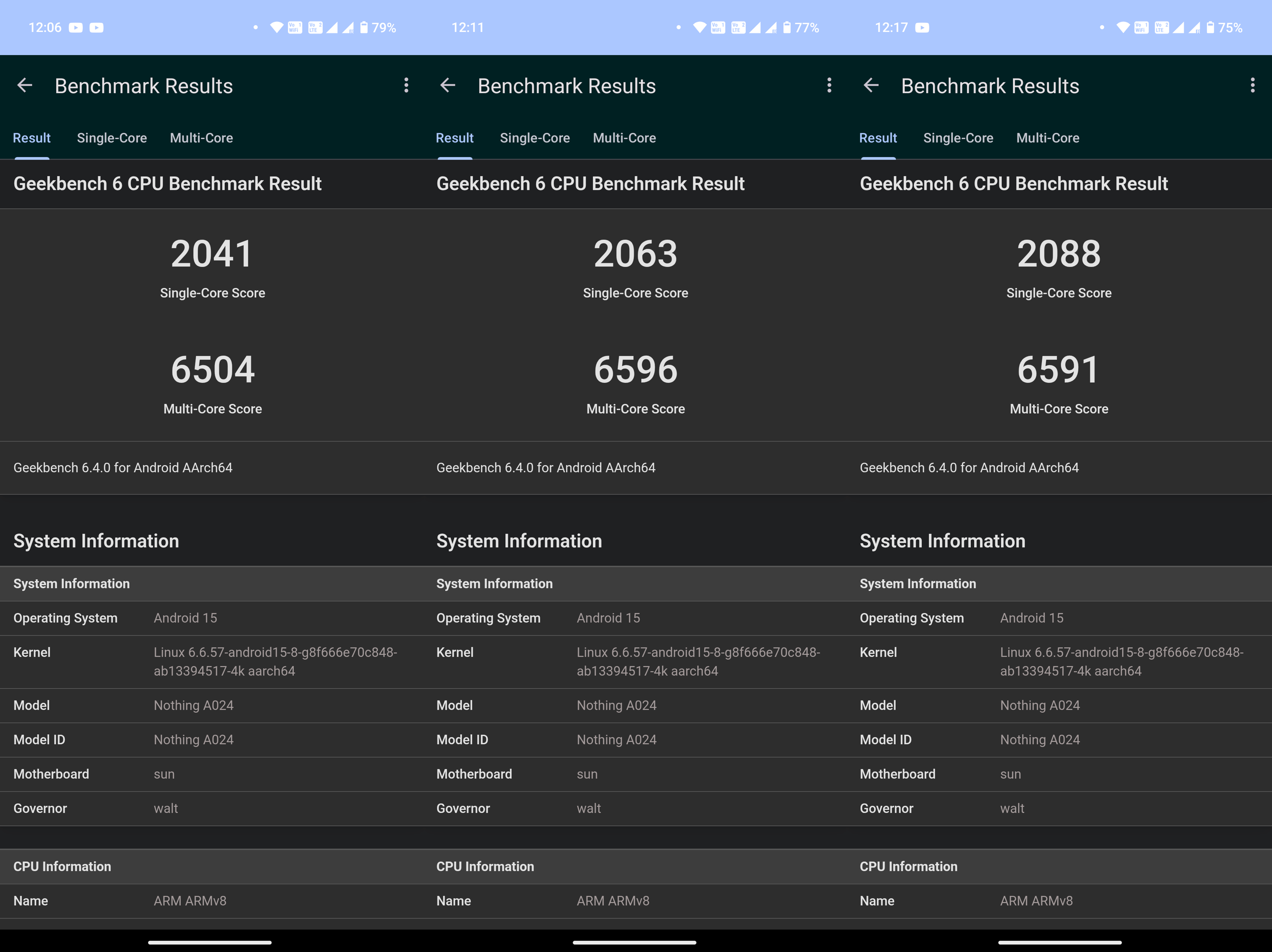Screen dimensions: 1272x952
Task: Tap the 6596 Multi-Core Score
Action: (x=636, y=370)
